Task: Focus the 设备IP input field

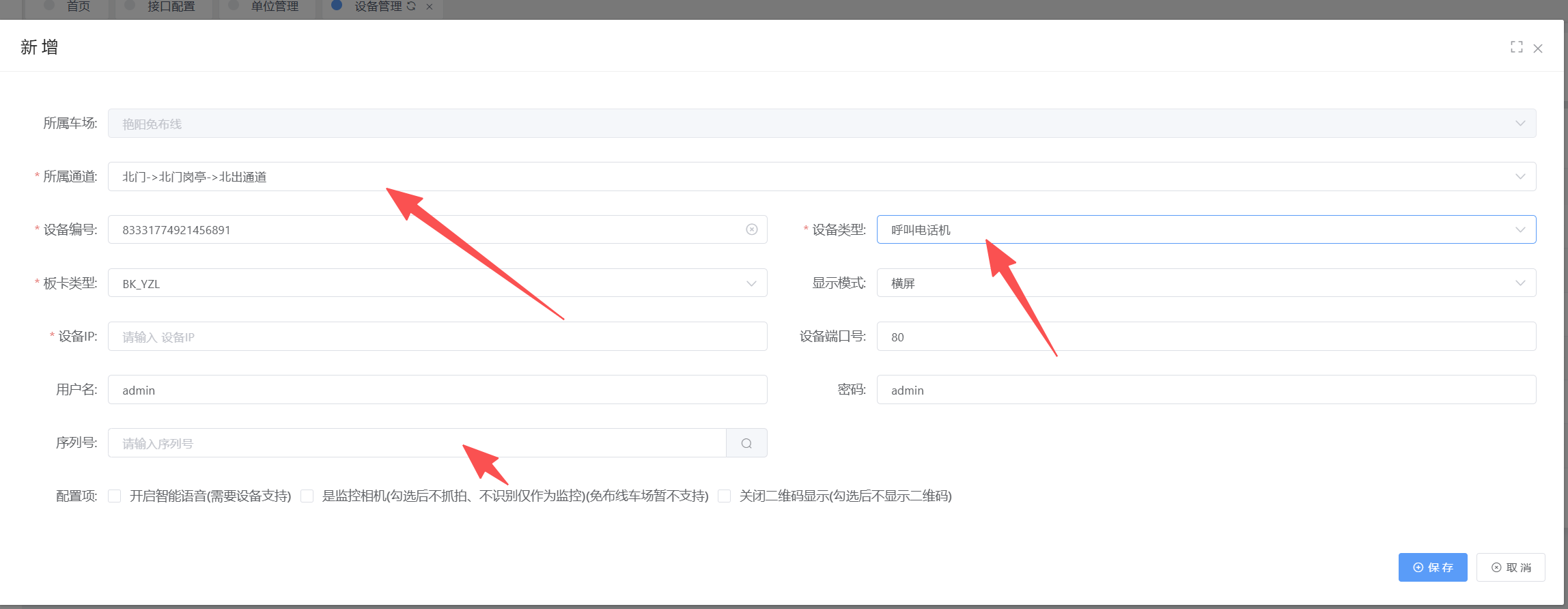Action: (x=437, y=336)
